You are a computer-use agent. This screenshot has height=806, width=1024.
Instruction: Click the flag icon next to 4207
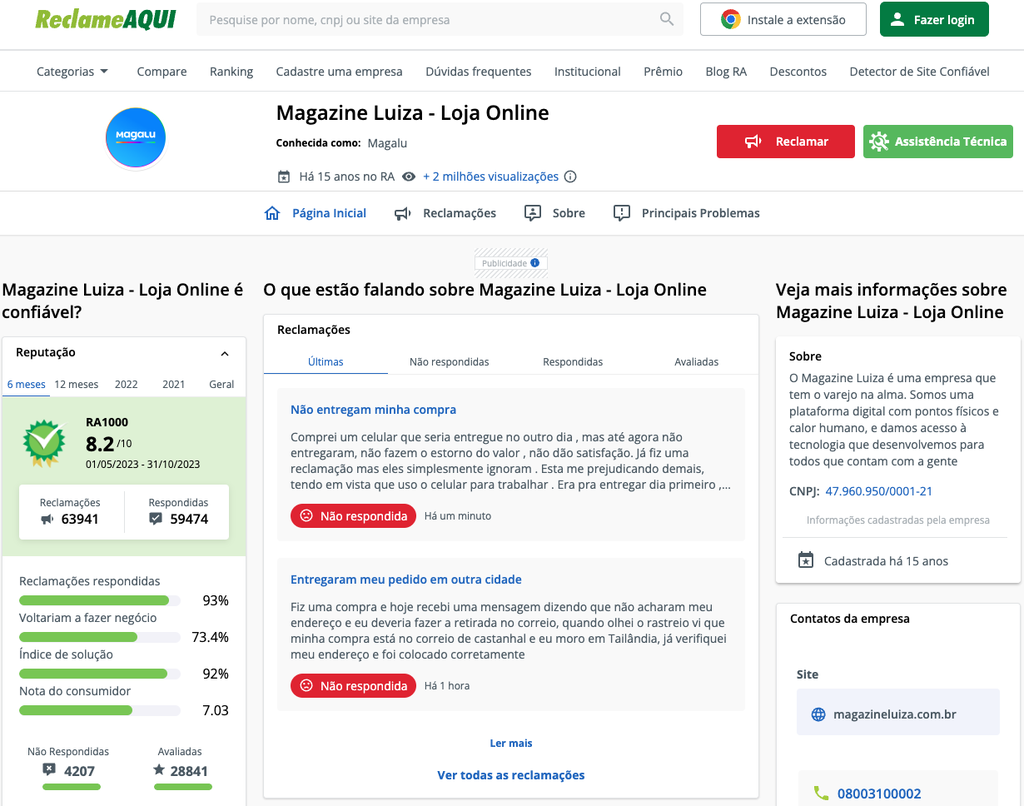pos(49,769)
